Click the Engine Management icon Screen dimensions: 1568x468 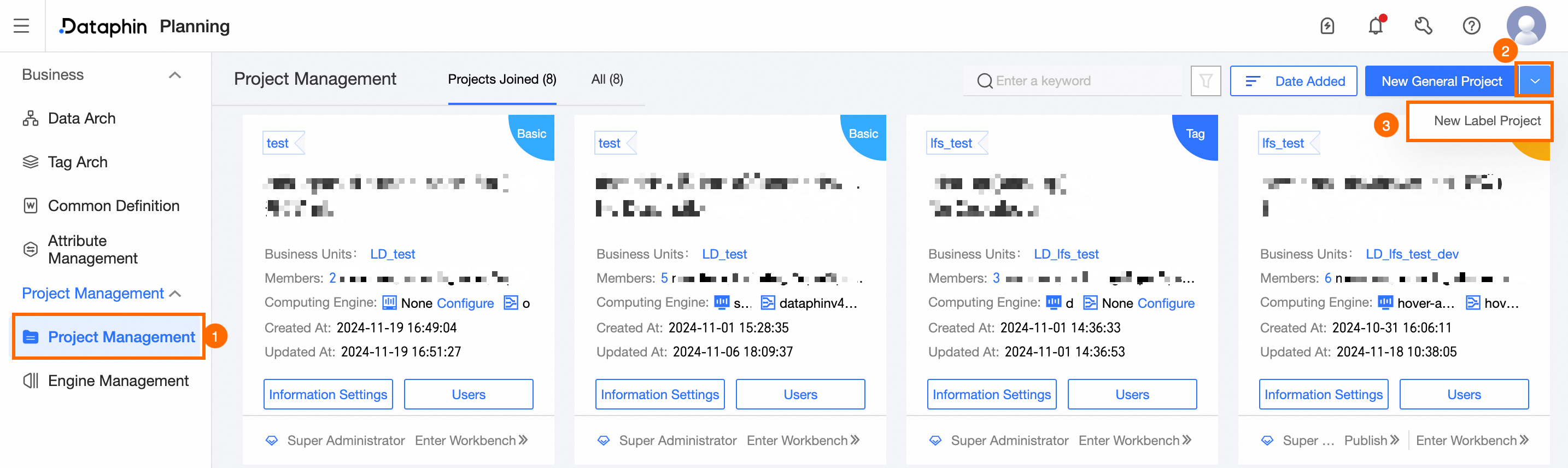[31, 381]
